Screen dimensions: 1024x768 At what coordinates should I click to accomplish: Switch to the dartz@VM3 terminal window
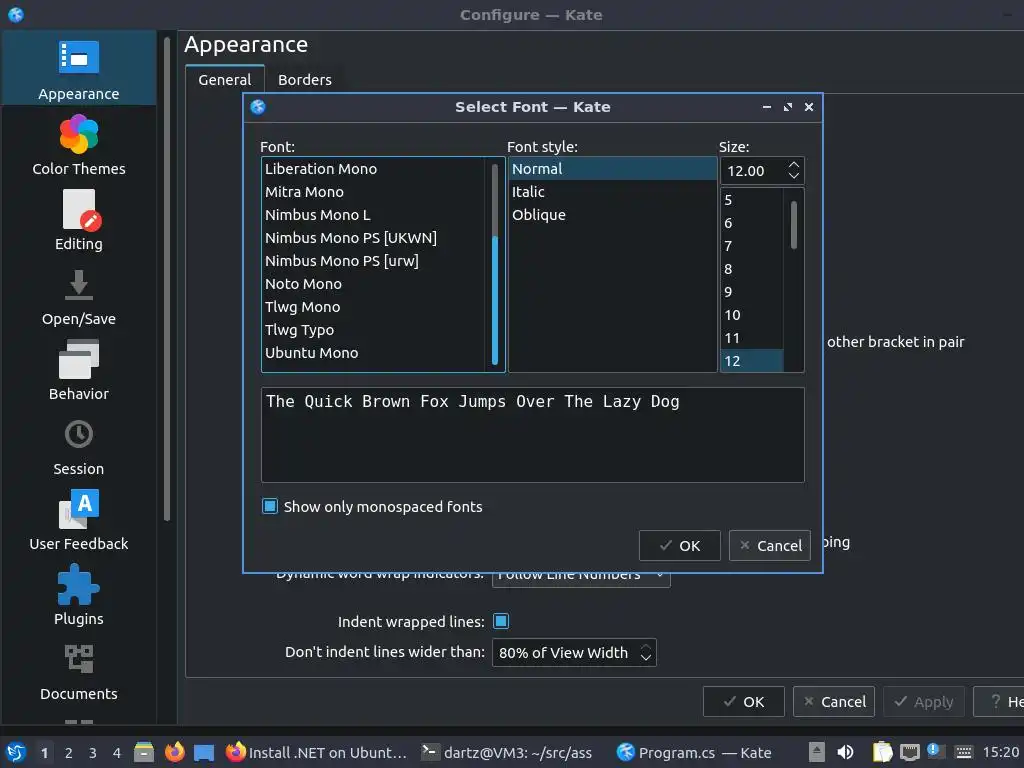(x=507, y=752)
